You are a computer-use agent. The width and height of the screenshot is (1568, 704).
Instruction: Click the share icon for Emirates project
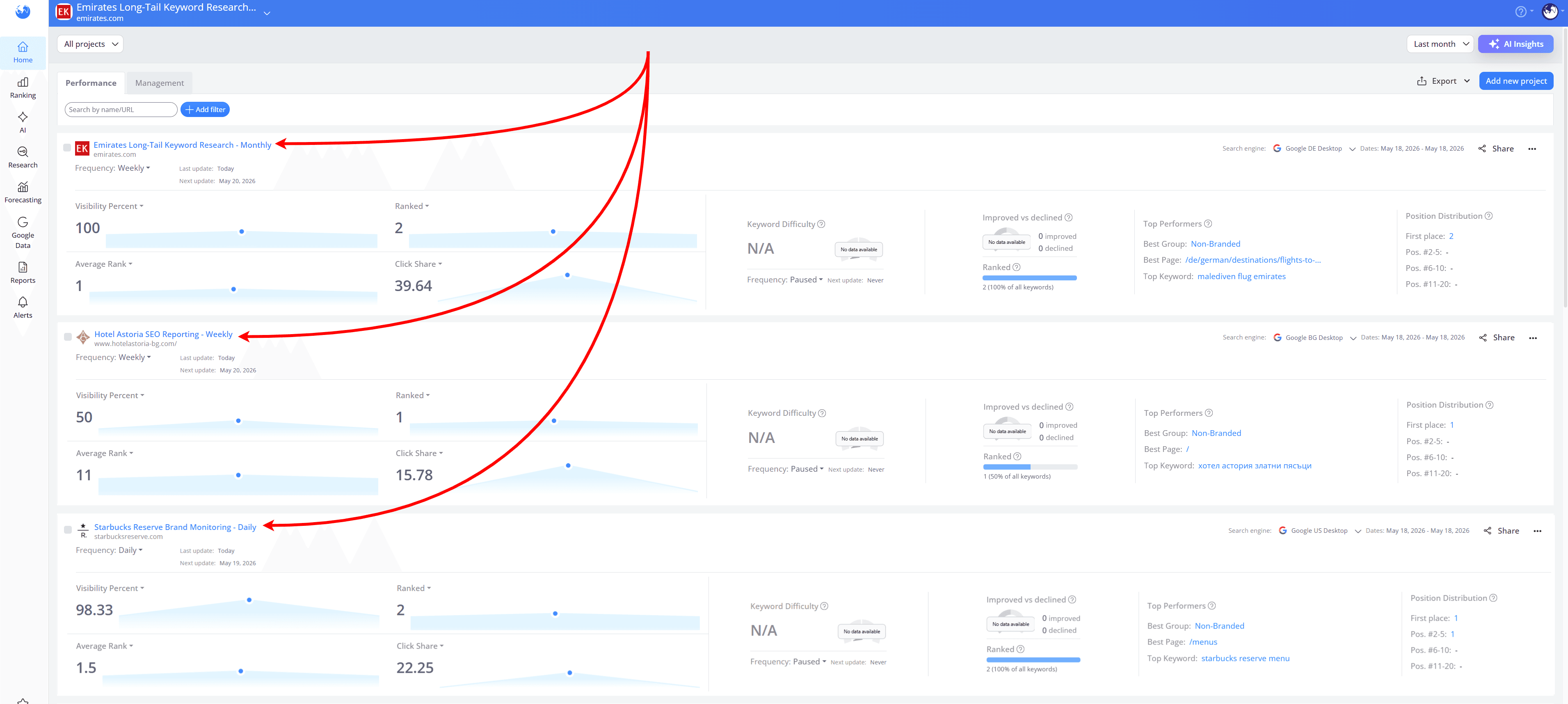pyautogui.click(x=1482, y=149)
